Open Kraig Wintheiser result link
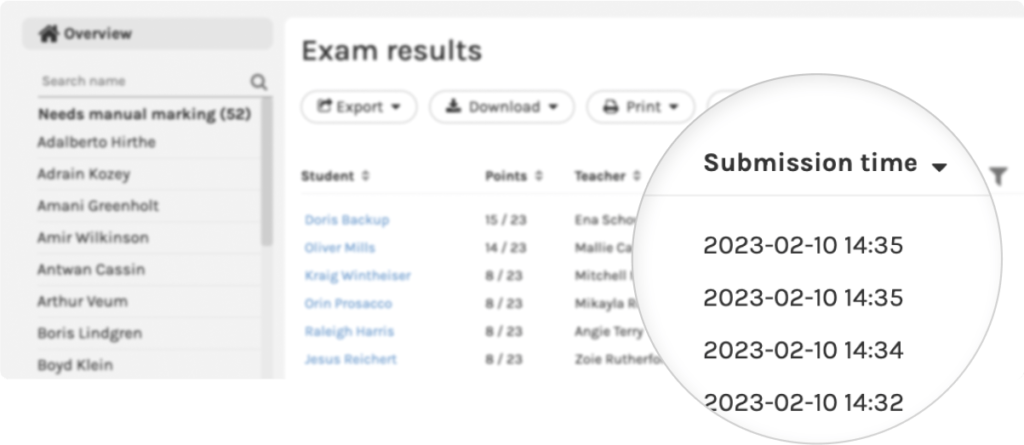The width and height of the screenshot is (1024, 445). point(357,276)
